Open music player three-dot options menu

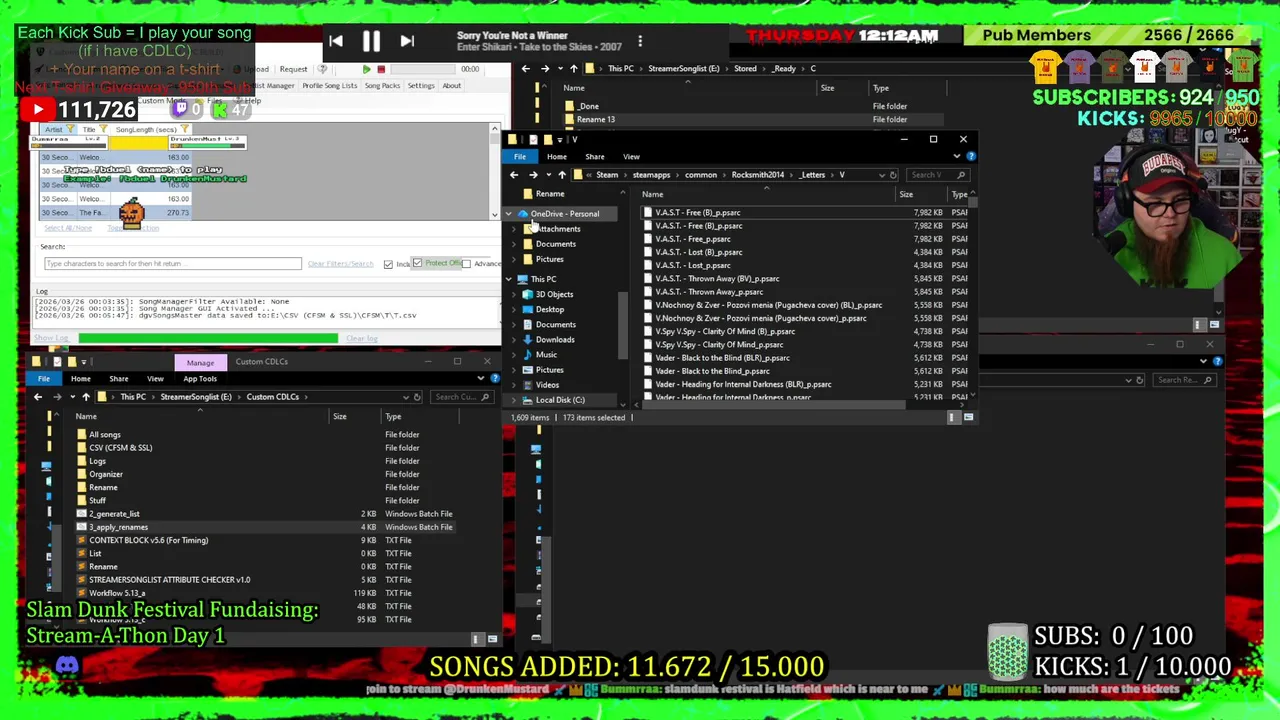[x=640, y=42]
